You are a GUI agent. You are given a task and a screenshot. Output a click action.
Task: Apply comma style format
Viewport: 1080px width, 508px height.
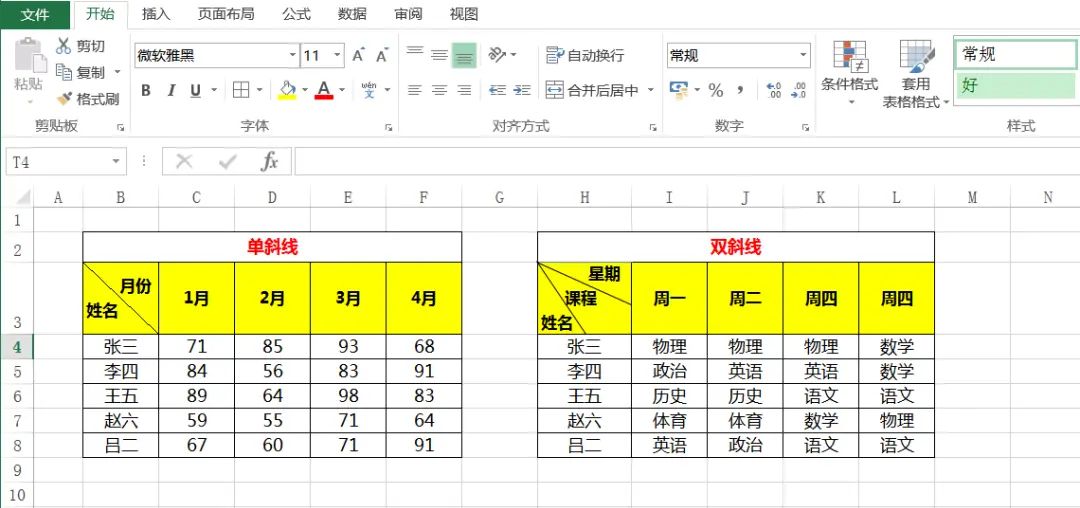click(x=740, y=90)
